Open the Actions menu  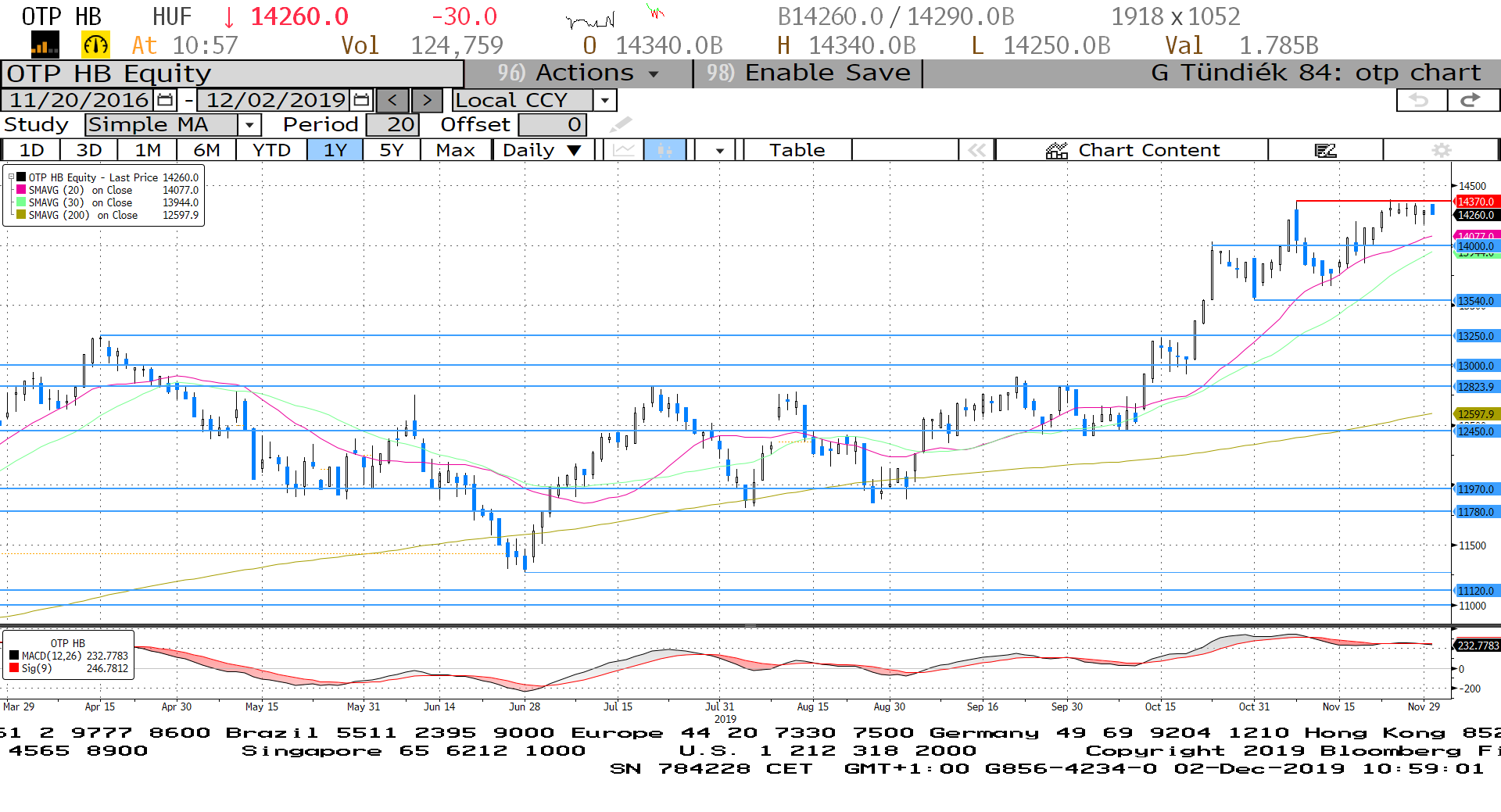click(579, 73)
